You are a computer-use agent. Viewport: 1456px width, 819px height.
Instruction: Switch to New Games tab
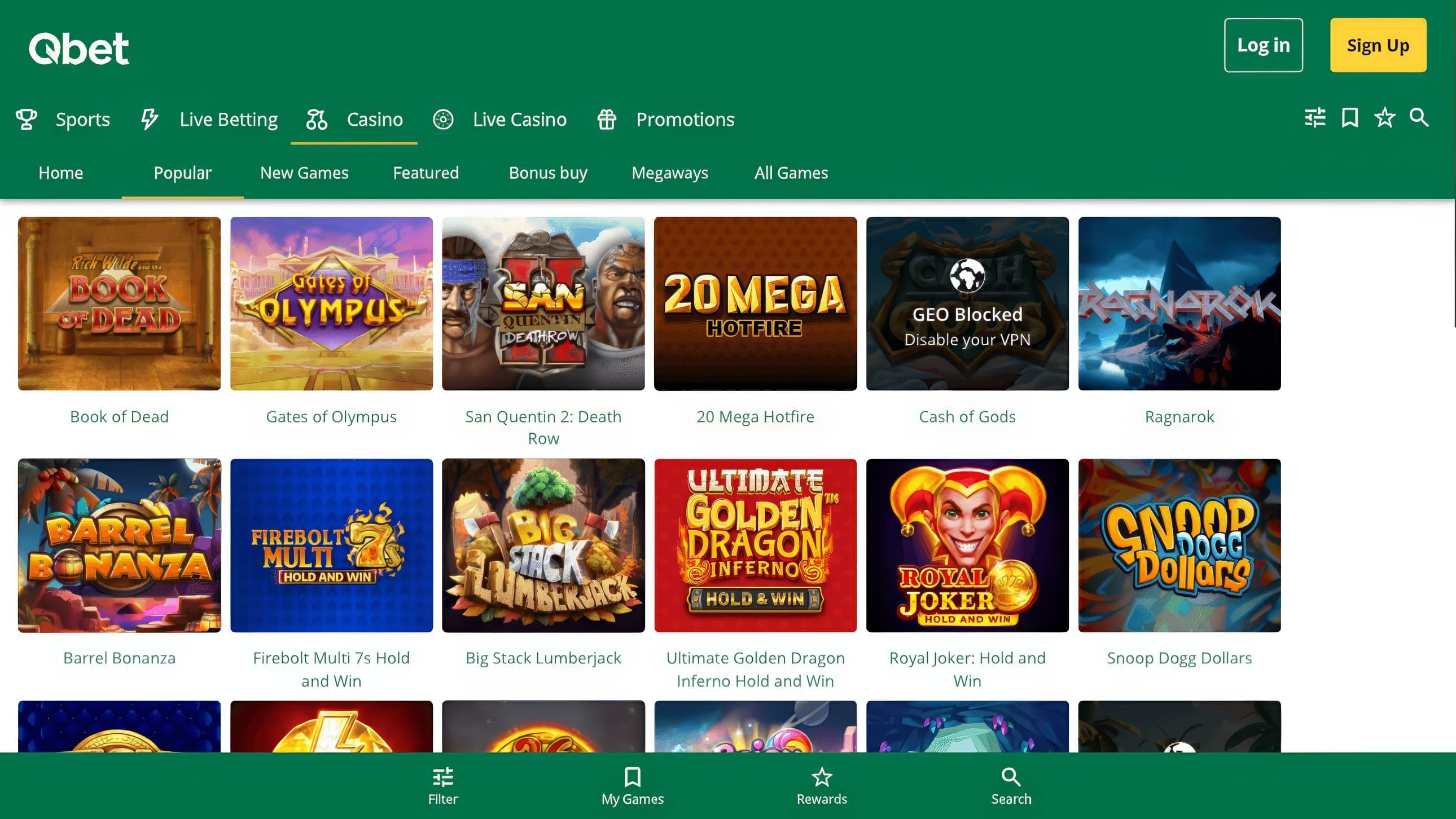pos(304,173)
